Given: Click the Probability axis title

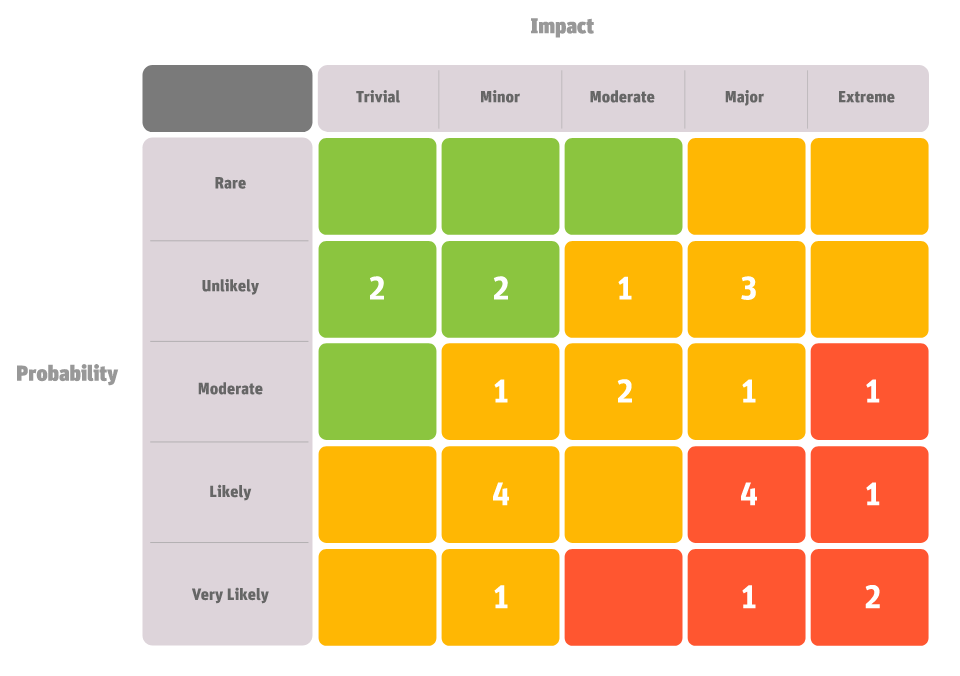Looking at the screenshot, I should (67, 374).
